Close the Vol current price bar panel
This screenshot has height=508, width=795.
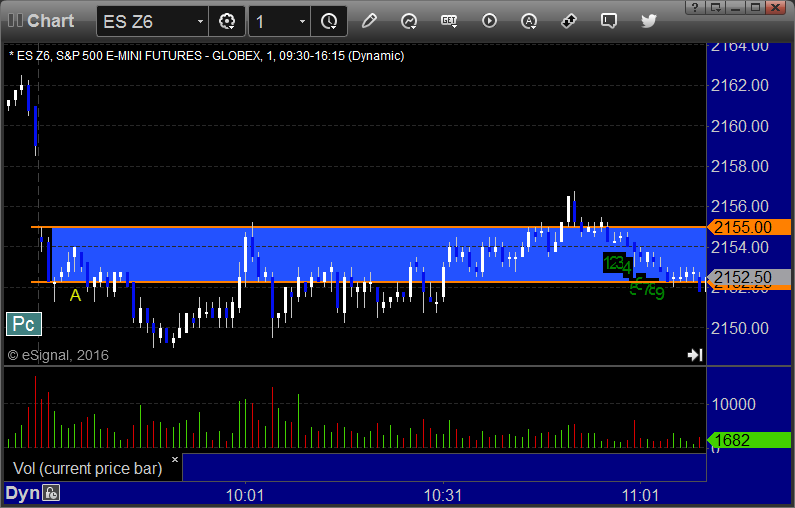(175, 460)
